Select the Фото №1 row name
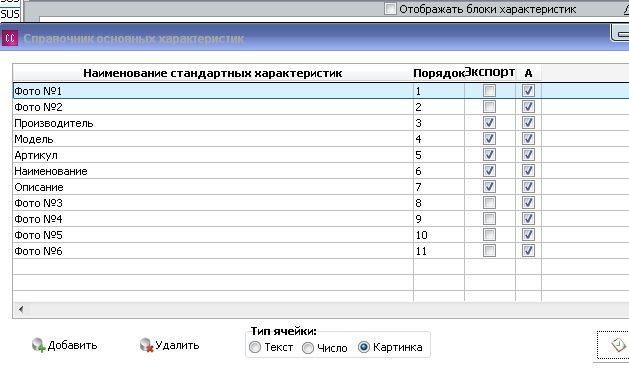 (x=38, y=91)
